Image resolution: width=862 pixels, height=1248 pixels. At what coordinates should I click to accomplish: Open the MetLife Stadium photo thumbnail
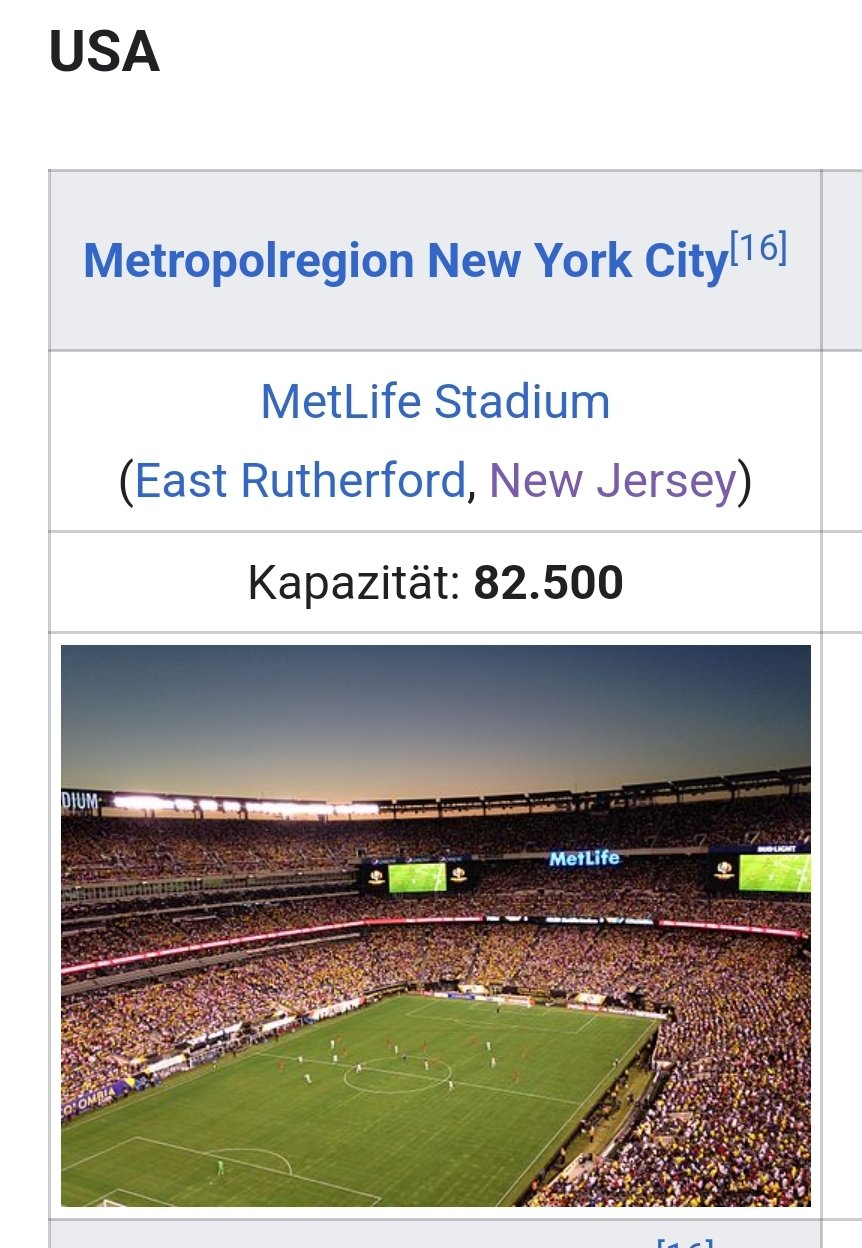click(436, 925)
